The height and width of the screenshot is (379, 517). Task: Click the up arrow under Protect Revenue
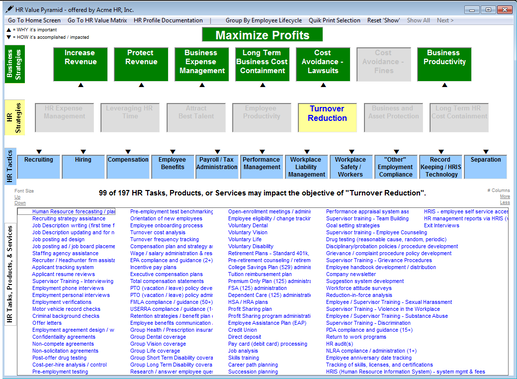tap(141, 85)
